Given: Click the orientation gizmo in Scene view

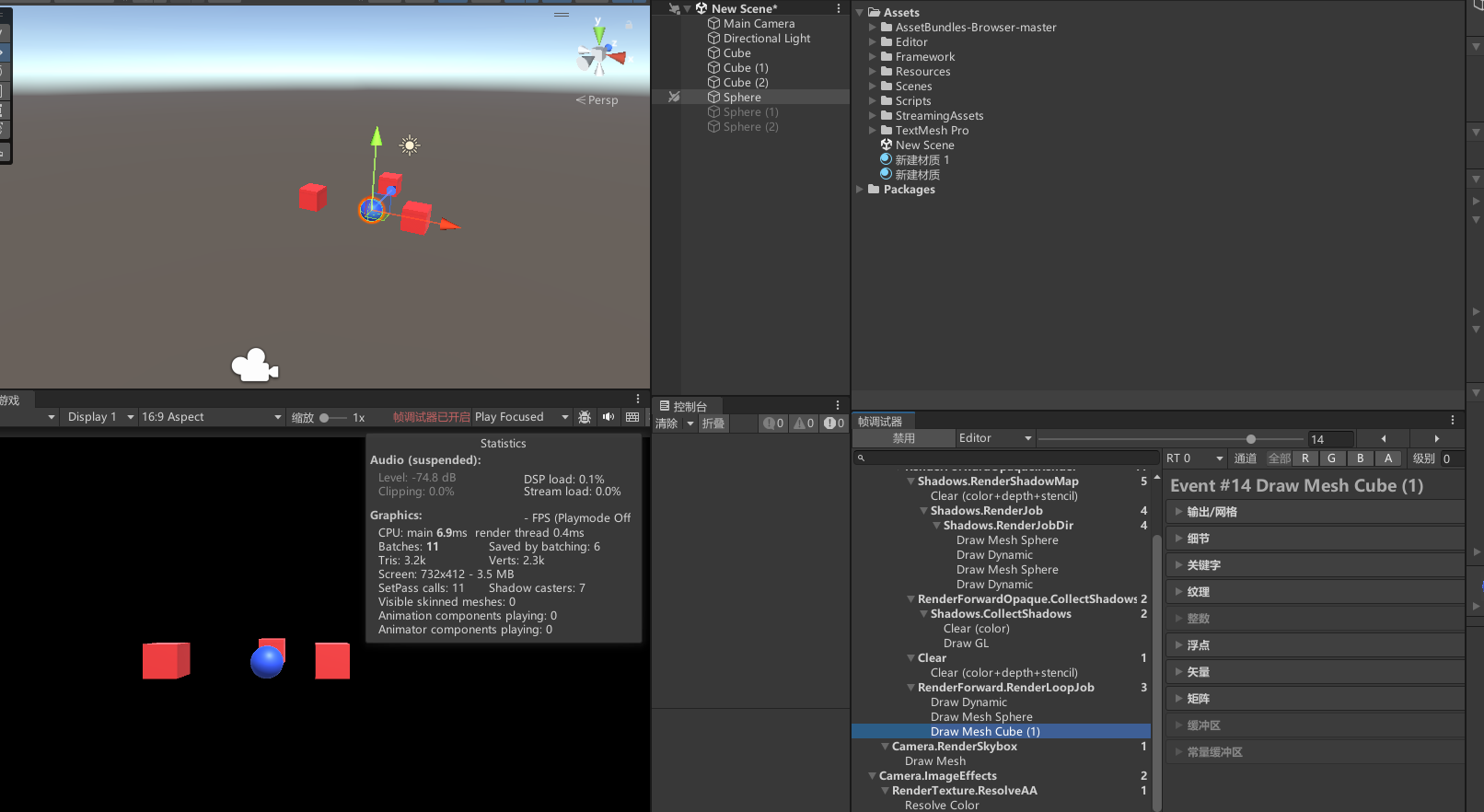Looking at the screenshot, I should [x=600, y=55].
